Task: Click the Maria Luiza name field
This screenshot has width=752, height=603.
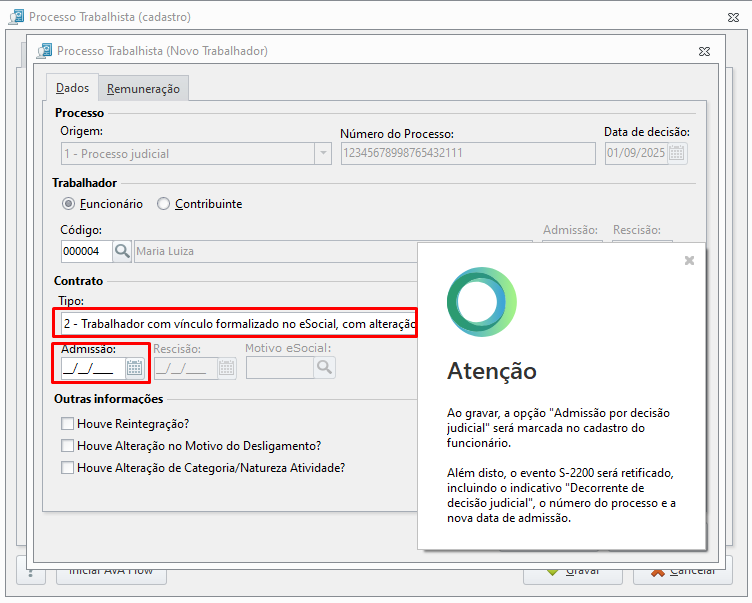Action: point(276,251)
